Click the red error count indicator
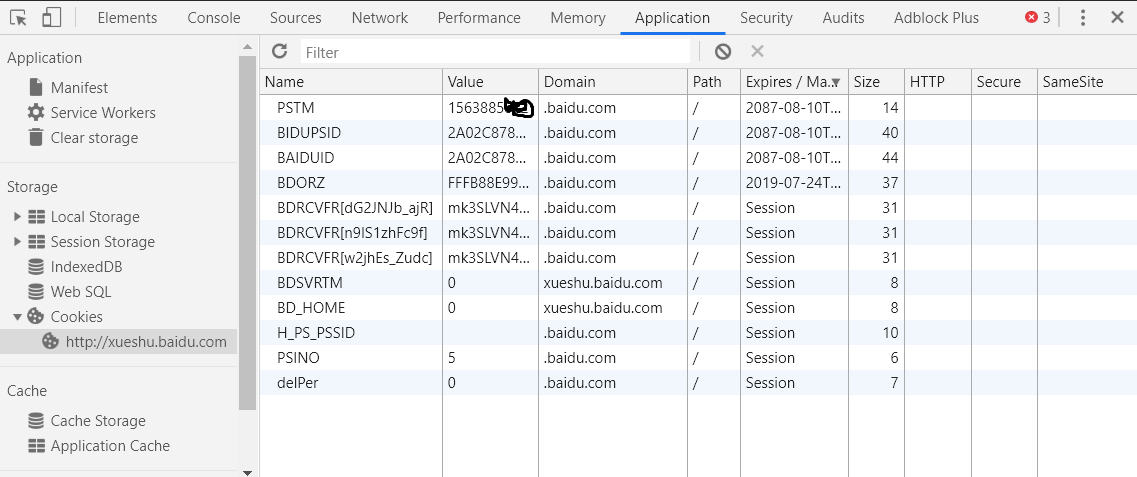 point(1038,18)
